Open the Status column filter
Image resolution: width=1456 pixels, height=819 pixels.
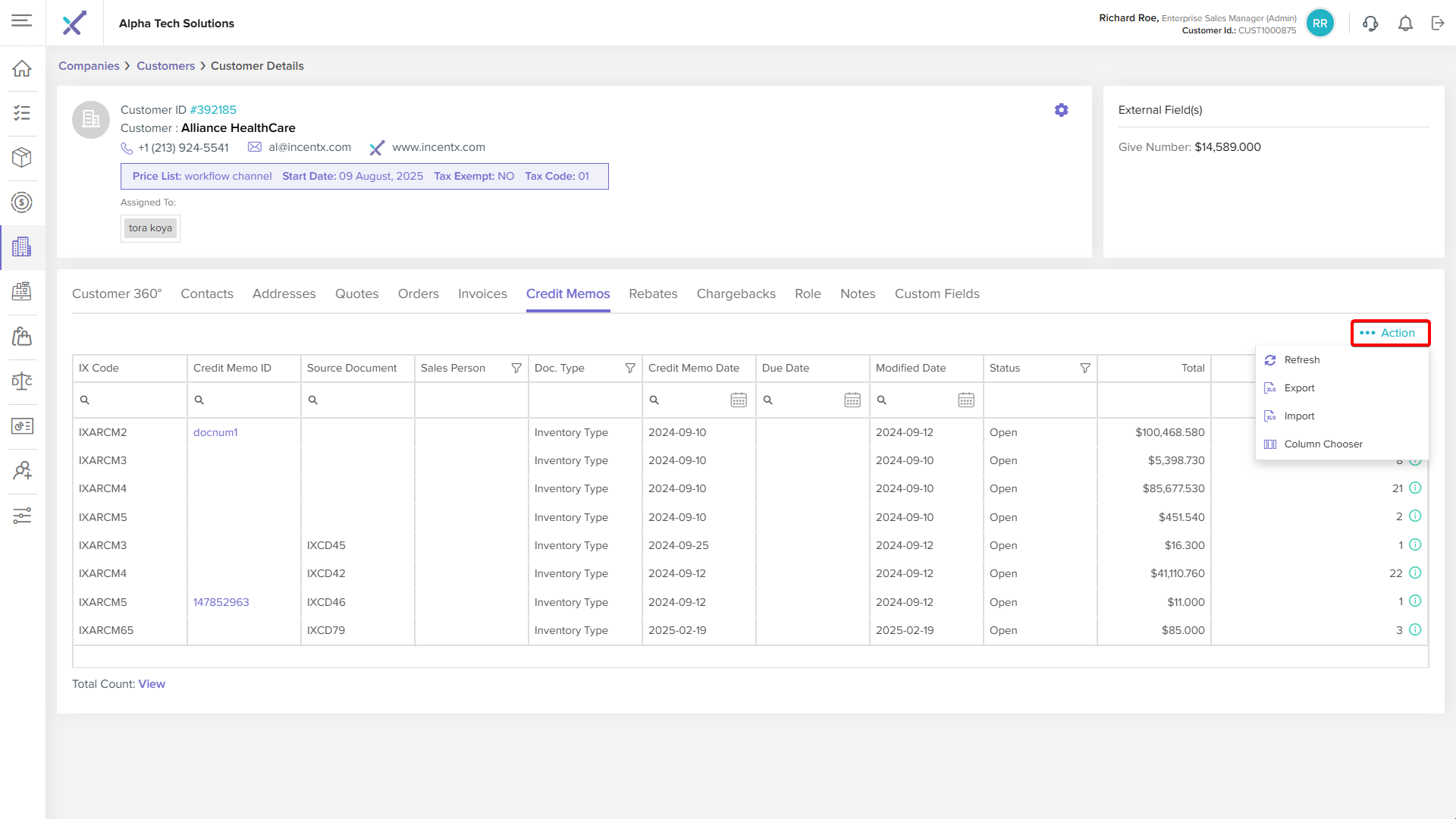tap(1085, 368)
